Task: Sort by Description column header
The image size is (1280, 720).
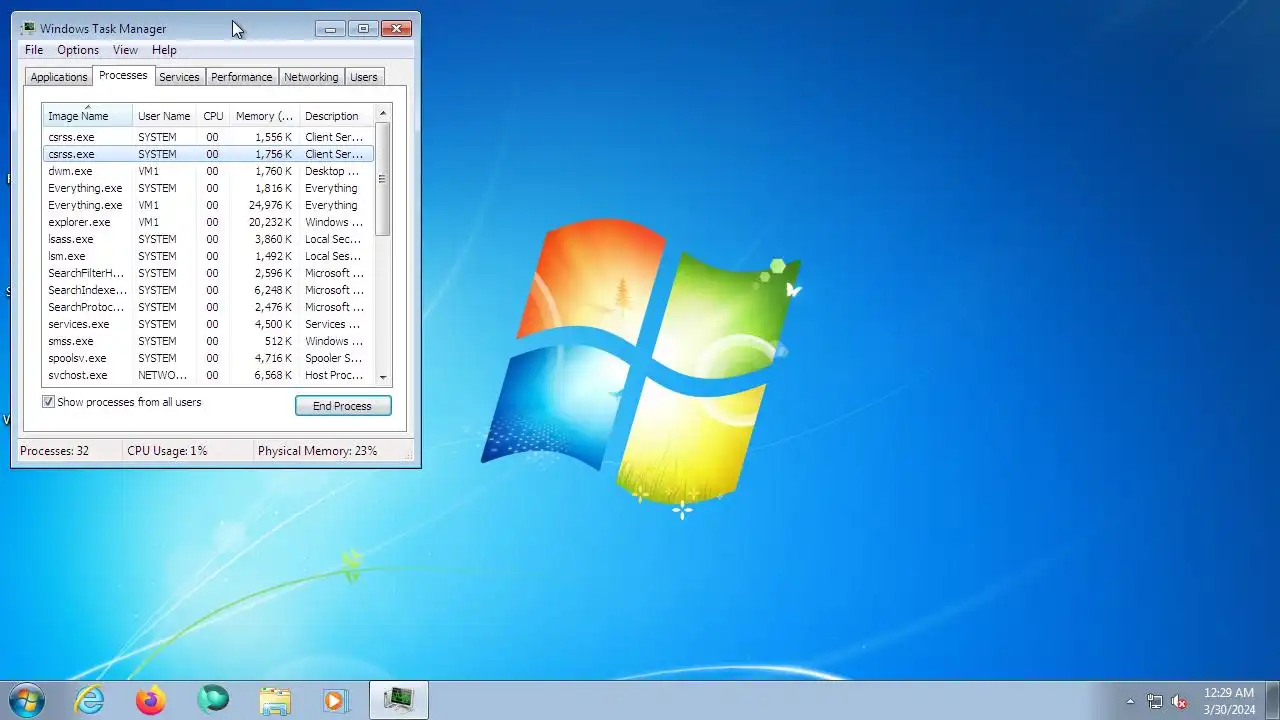Action: (x=335, y=116)
